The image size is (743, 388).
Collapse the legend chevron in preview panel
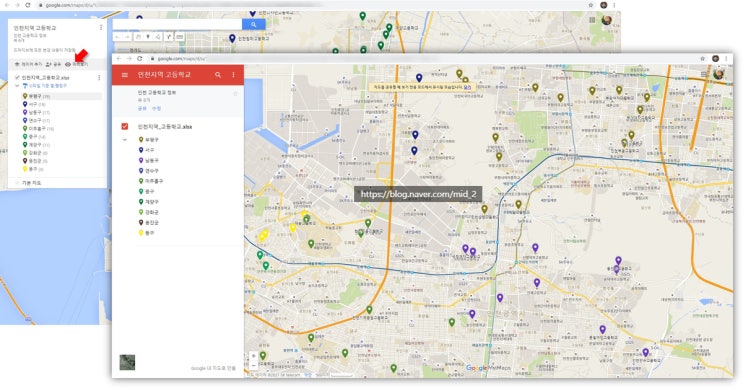(x=125, y=140)
